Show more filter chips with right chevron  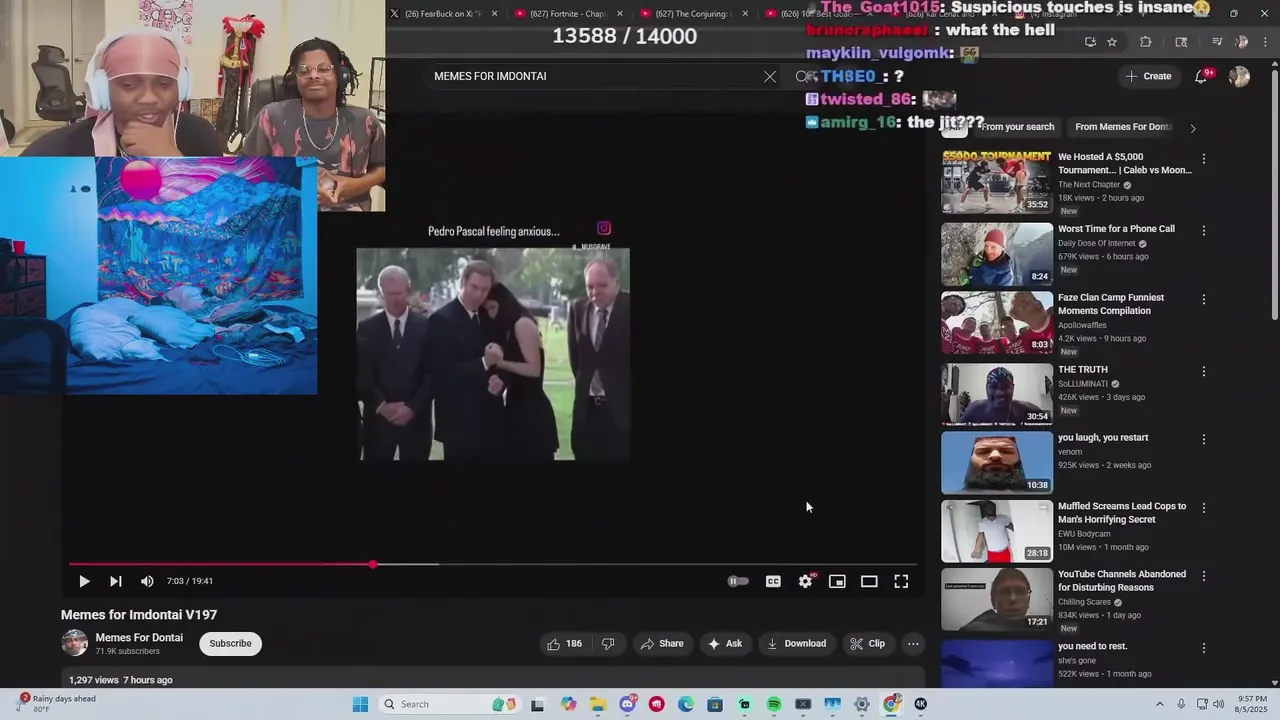tap(1193, 128)
